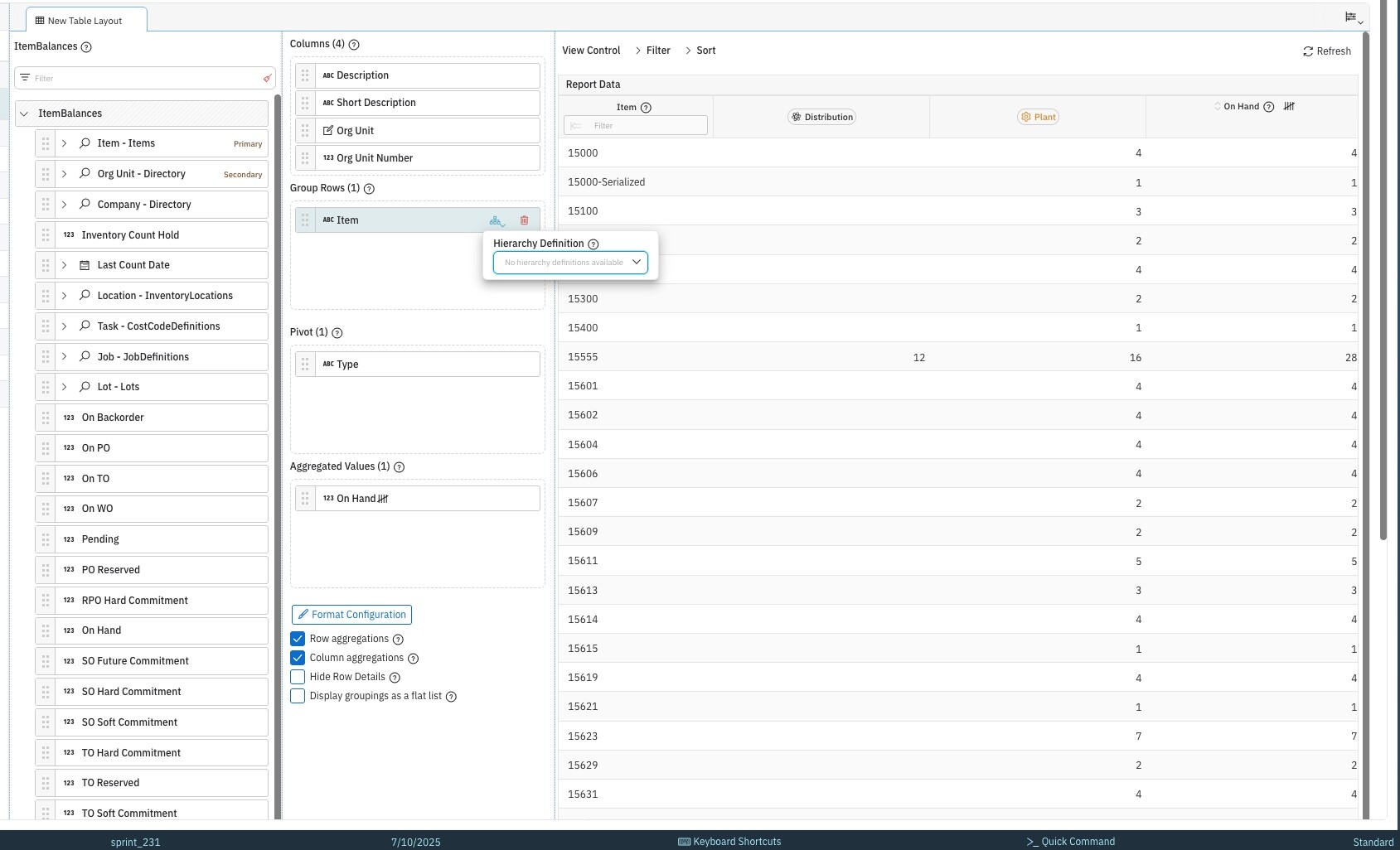Delete the Item group row with trash icon
The width and height of the screenshot is (1400, 850).
(524, 220)
